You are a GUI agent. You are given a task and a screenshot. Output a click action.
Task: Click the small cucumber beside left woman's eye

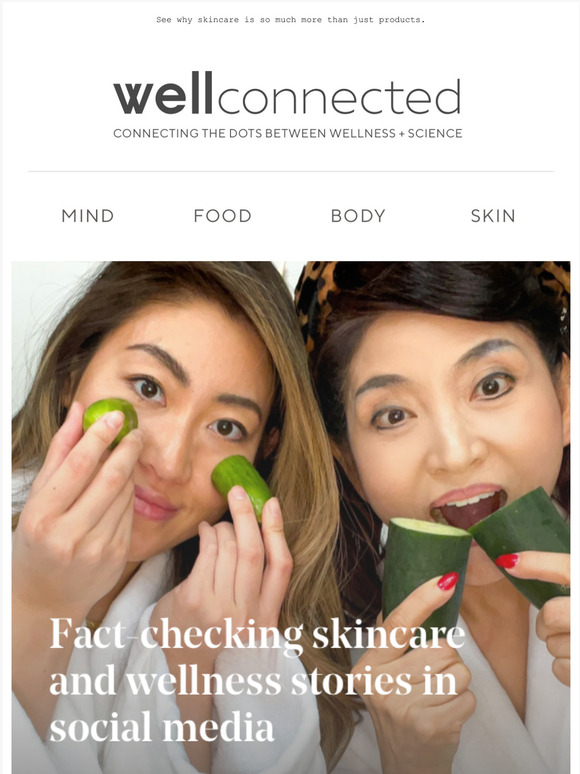pyautogui.click(x=110, y=422)
